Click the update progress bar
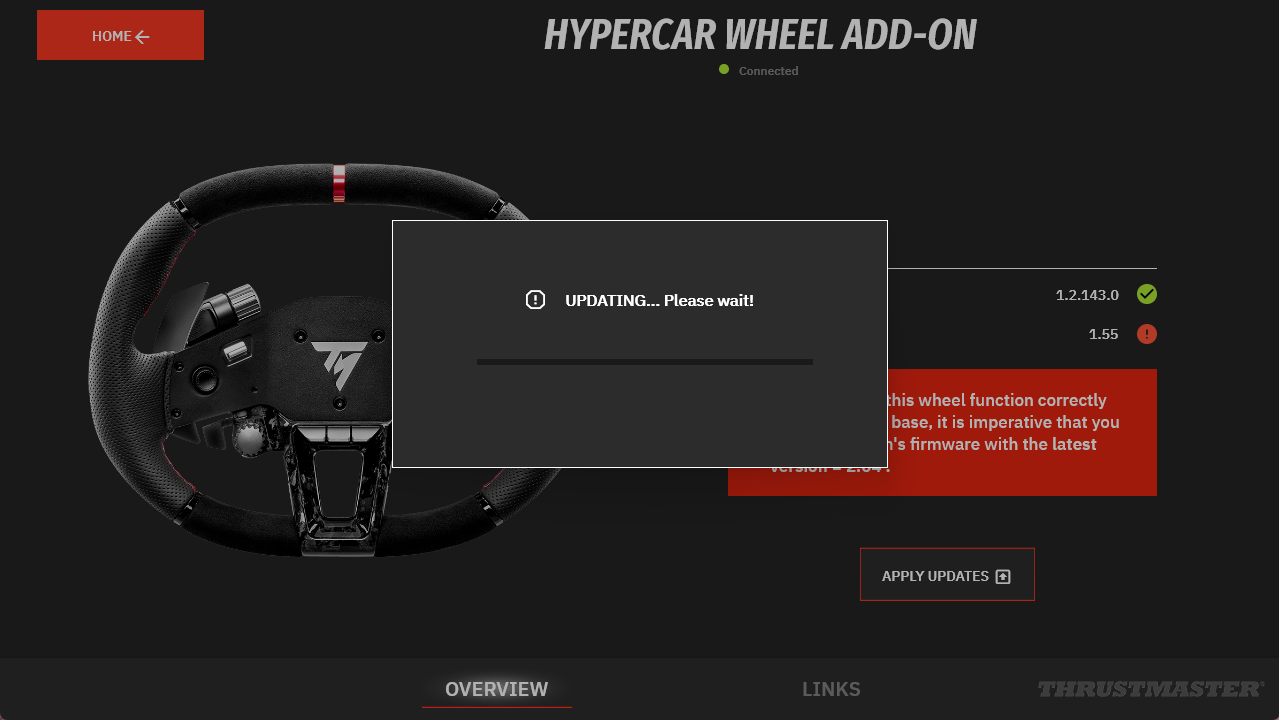 coord(644,362)
